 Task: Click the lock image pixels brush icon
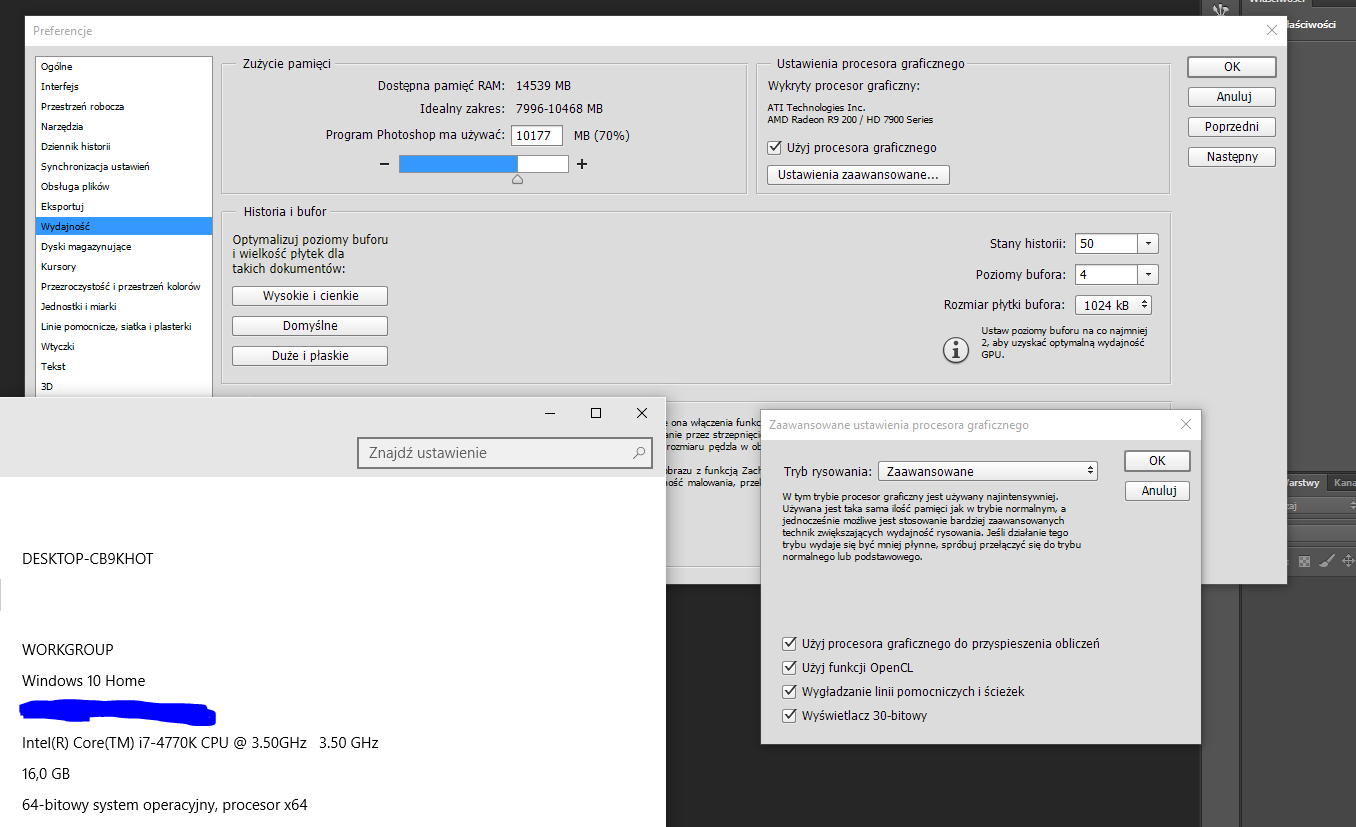pos(1326,561)
